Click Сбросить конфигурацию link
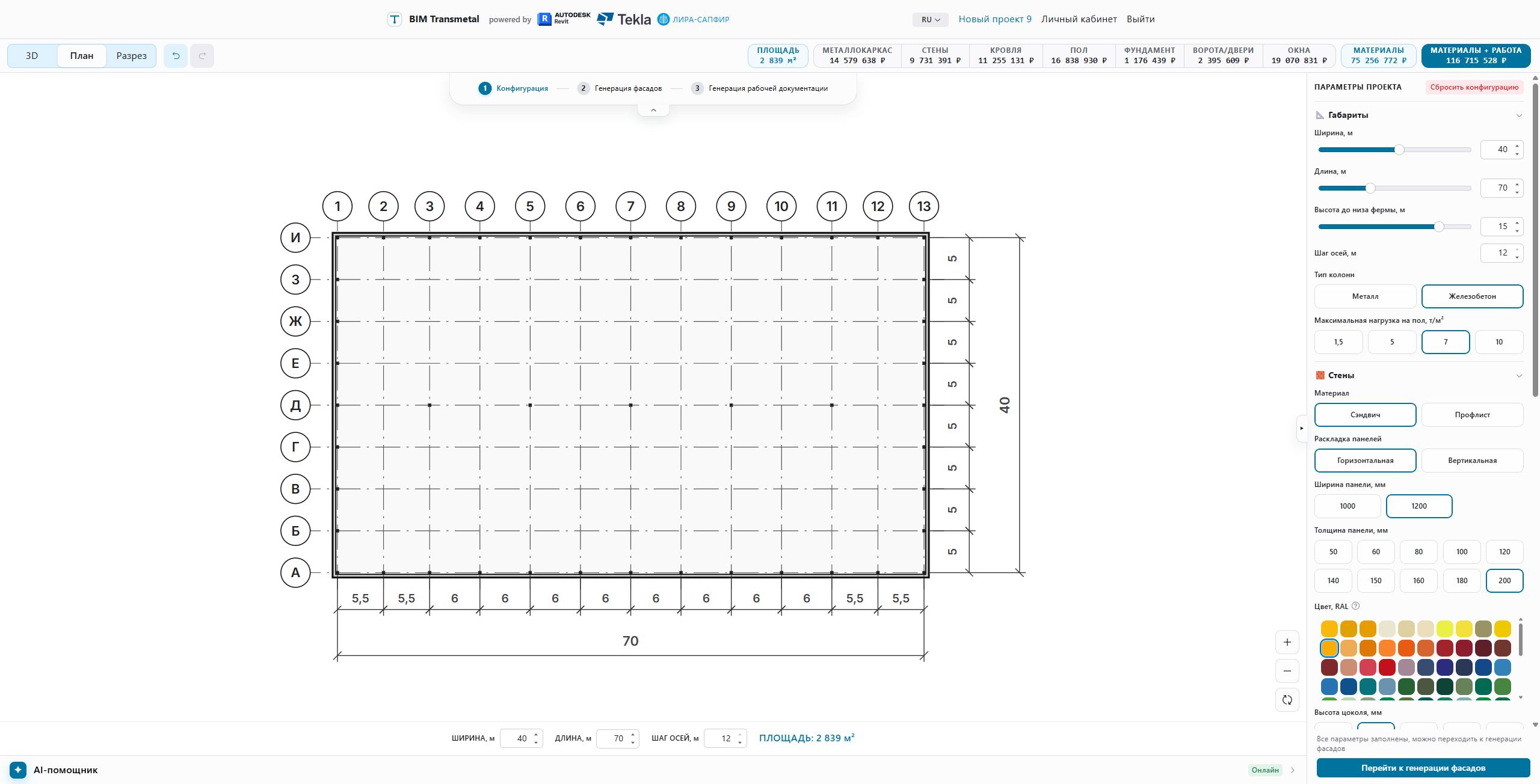1540x784 pixels. point(1474,87)
